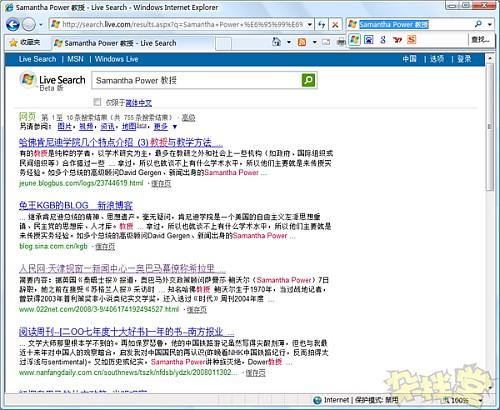Stop loading with the red X icon
Image resolution: width=500 pixels, height=410 pixels.
pyautogui.click(x=335, y=24)
